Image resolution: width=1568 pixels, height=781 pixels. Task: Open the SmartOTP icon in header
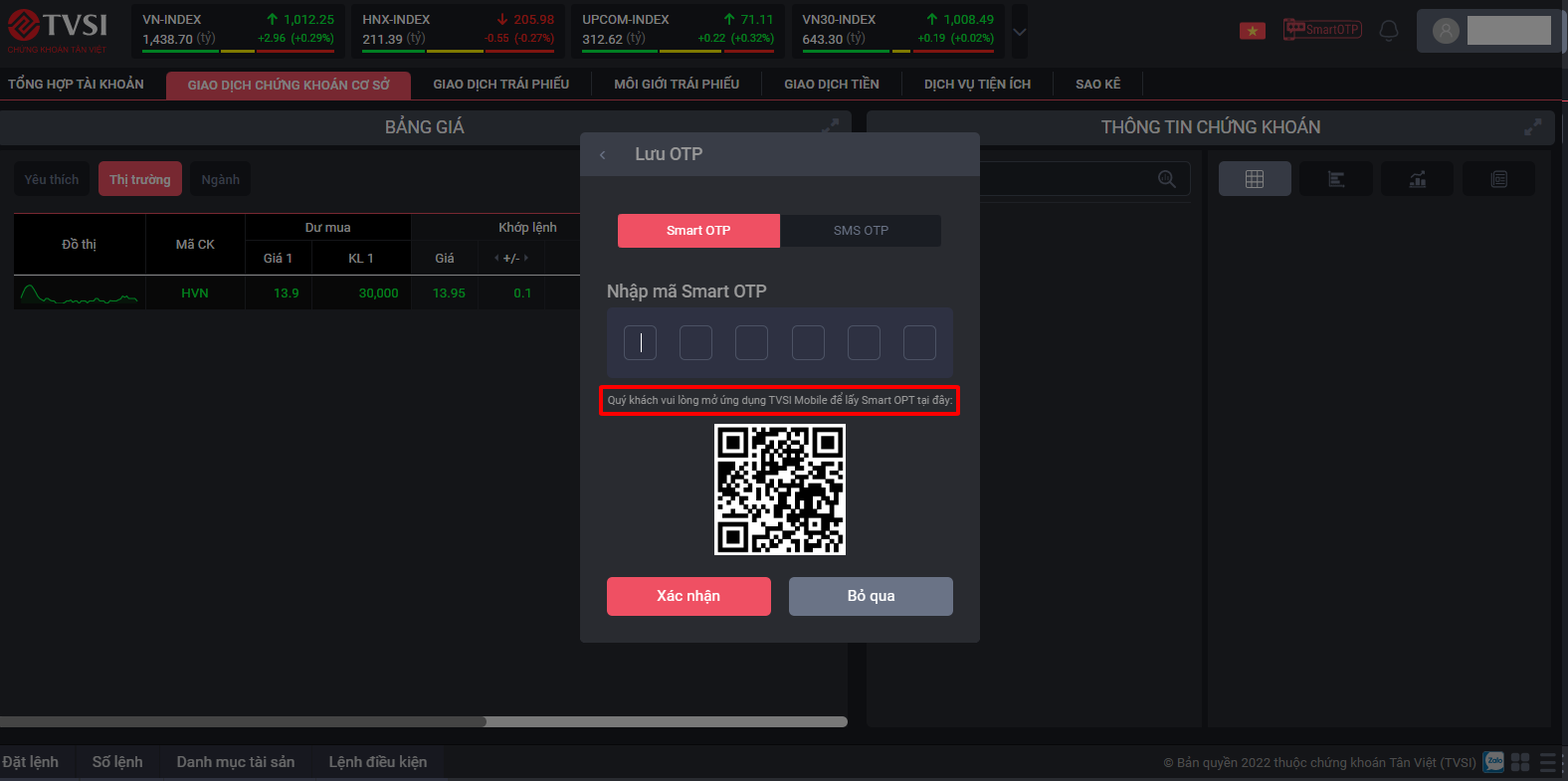[x=1321, y=30]
